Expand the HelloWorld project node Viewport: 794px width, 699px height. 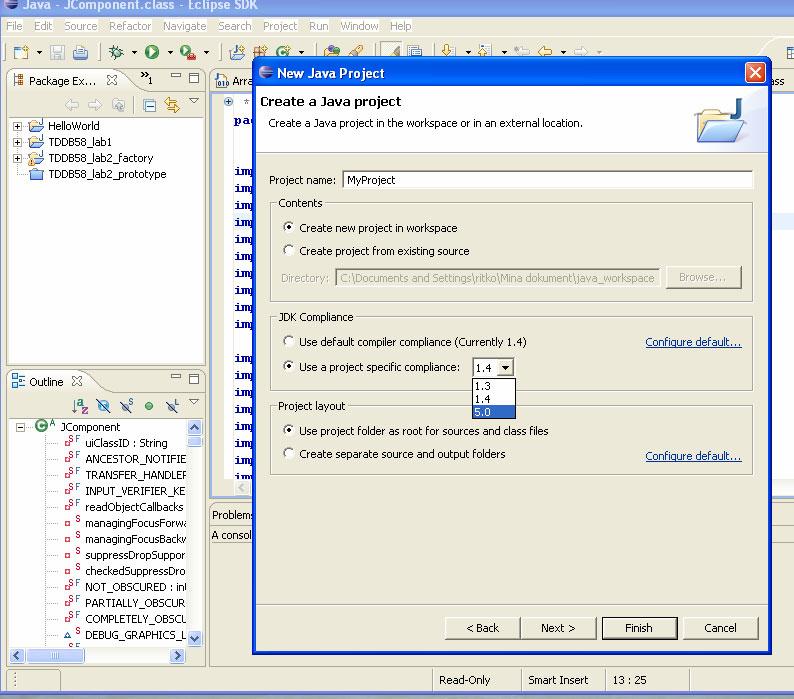tap(18, 126)
